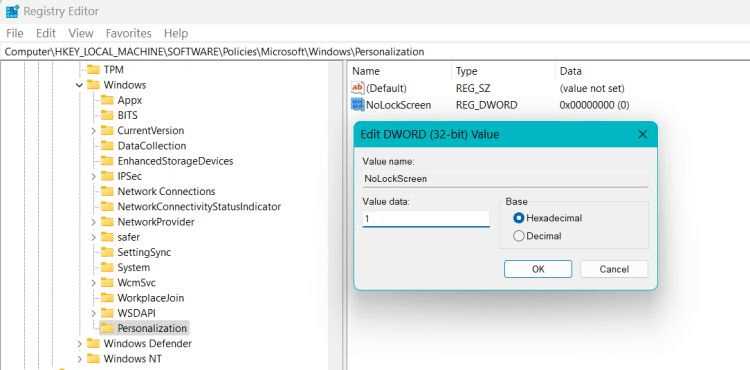This screenshot has height=370, width=750.
Task: Close the Edit DWORD dialog with X
Action: pos(643,134)
